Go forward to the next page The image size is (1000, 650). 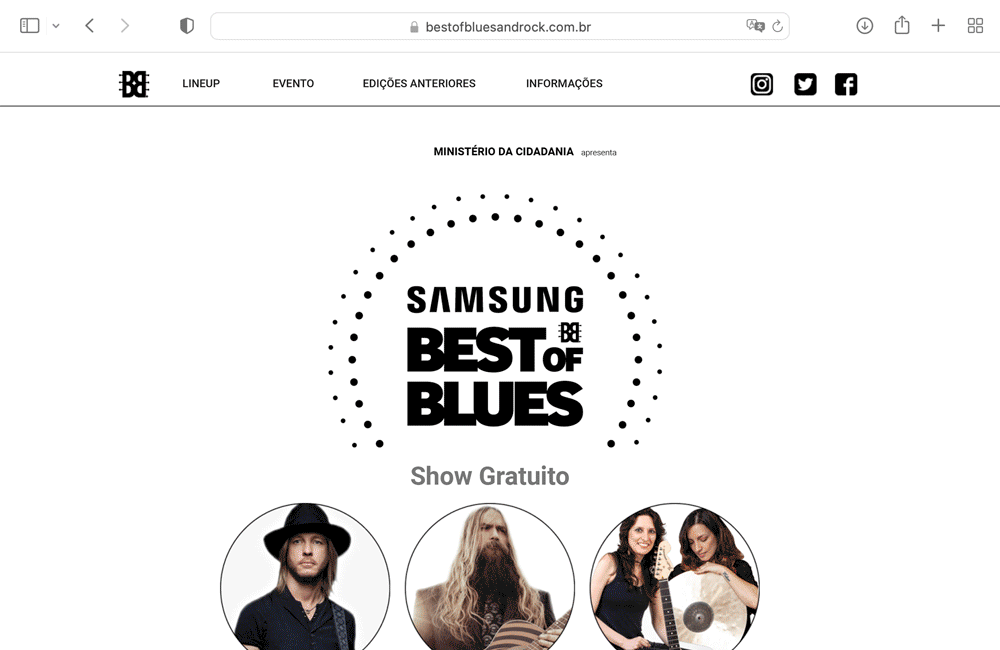tap(125, 26)
